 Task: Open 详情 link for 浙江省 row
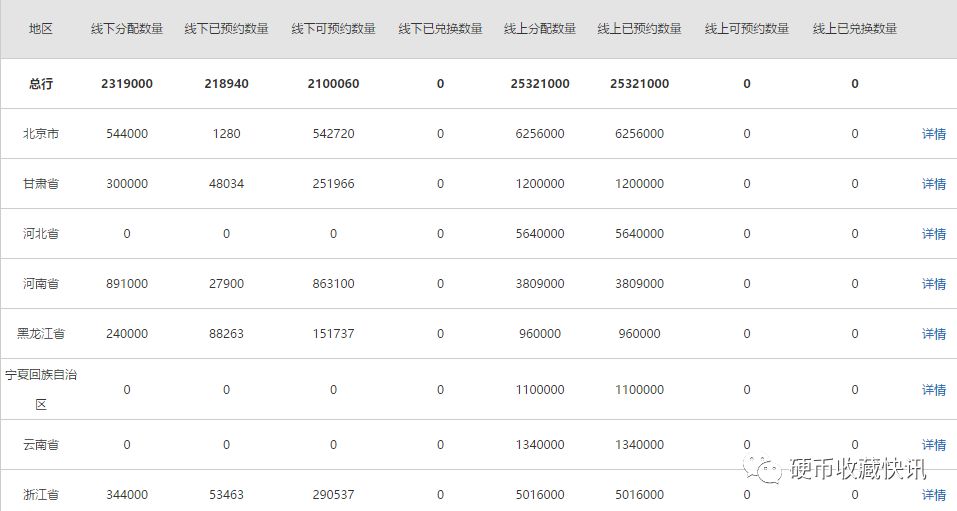pyautogui.click(x=933, y=495)
